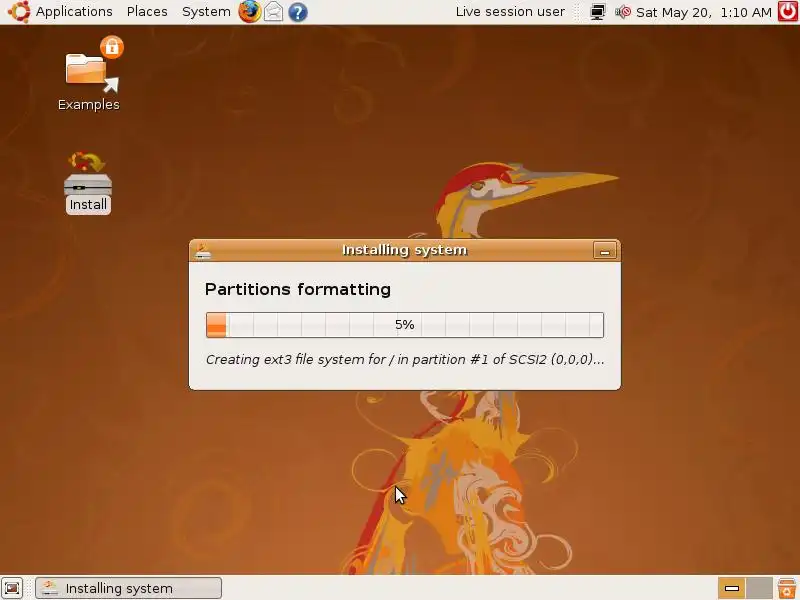Click the Live session user label
The width and height of the screenshot is (800, 600).
point(510,12)
